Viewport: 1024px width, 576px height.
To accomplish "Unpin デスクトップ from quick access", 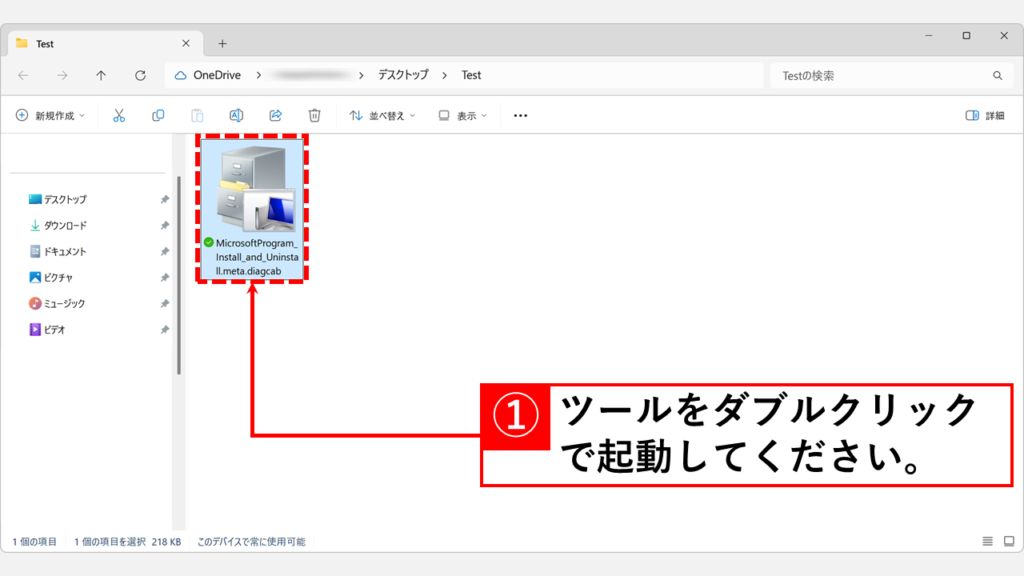I will 165,199.
